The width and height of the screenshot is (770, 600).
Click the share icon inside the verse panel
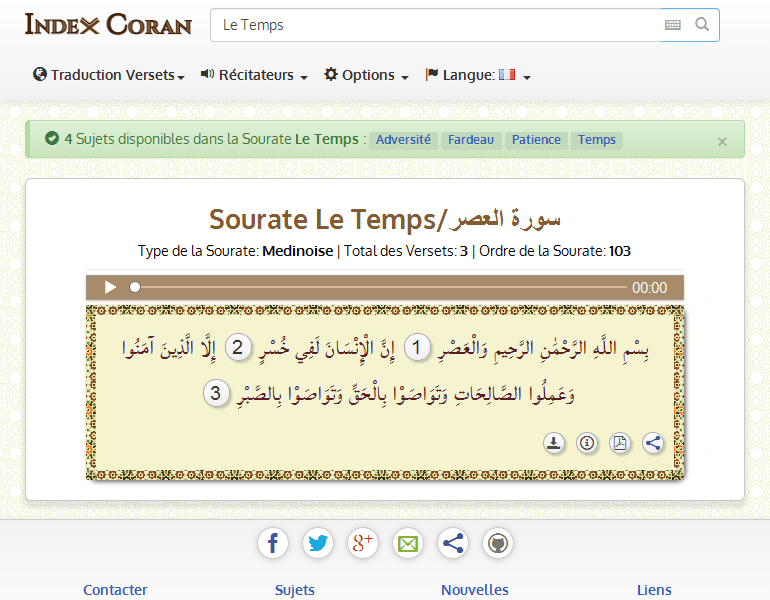pyautogui.click(x=653, y=443)
